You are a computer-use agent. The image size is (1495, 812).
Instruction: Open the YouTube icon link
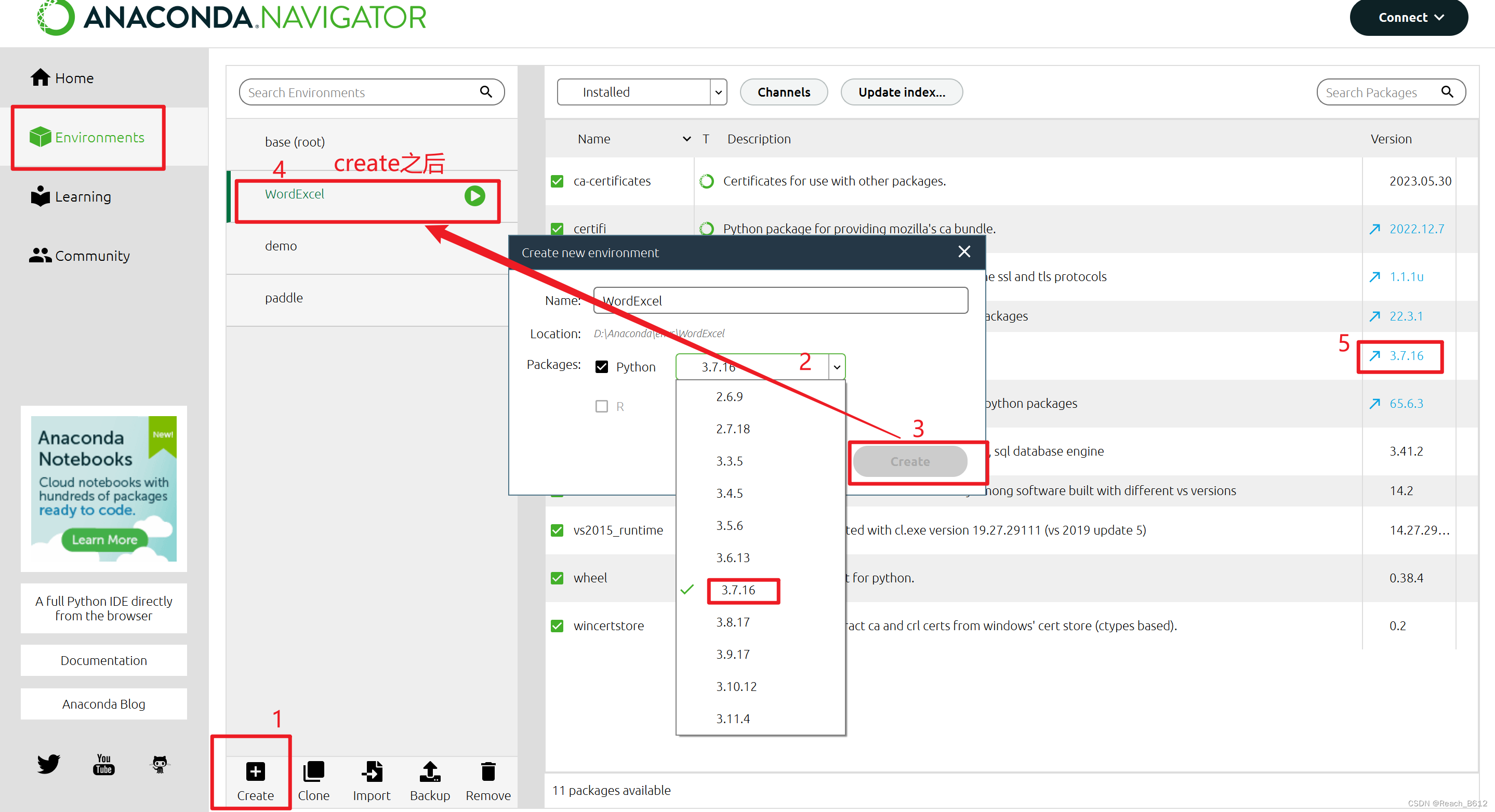click(104, 763)
